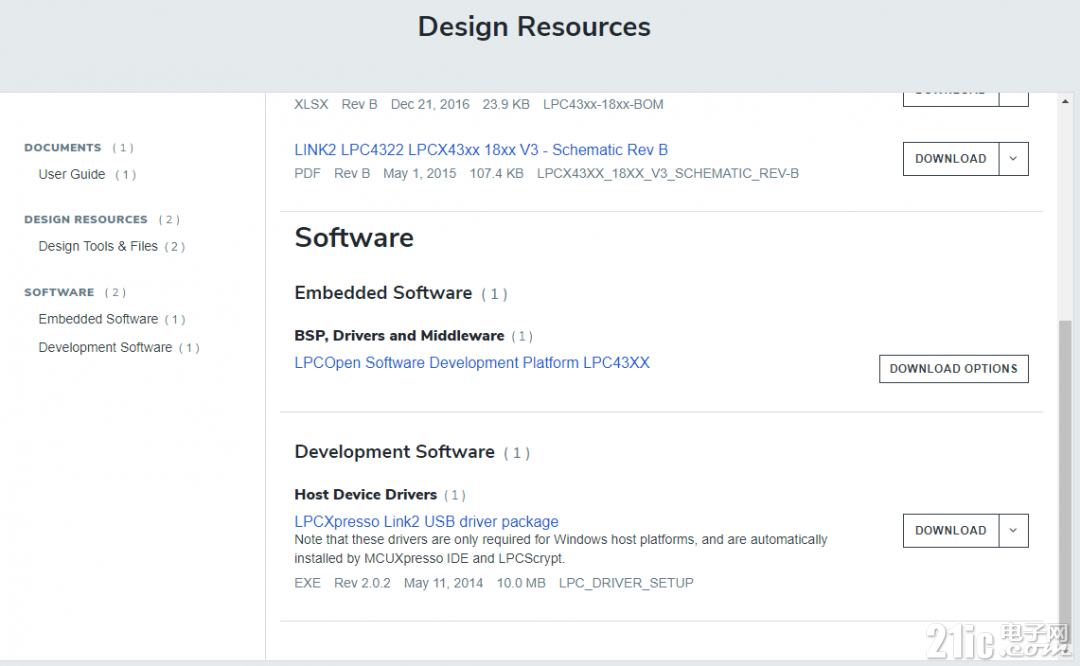Image resolution: width=1080 pixels, height=666 pixels.
Task: Expand download options arrow for schematic PDF
Action: [x=1013, y=158]
